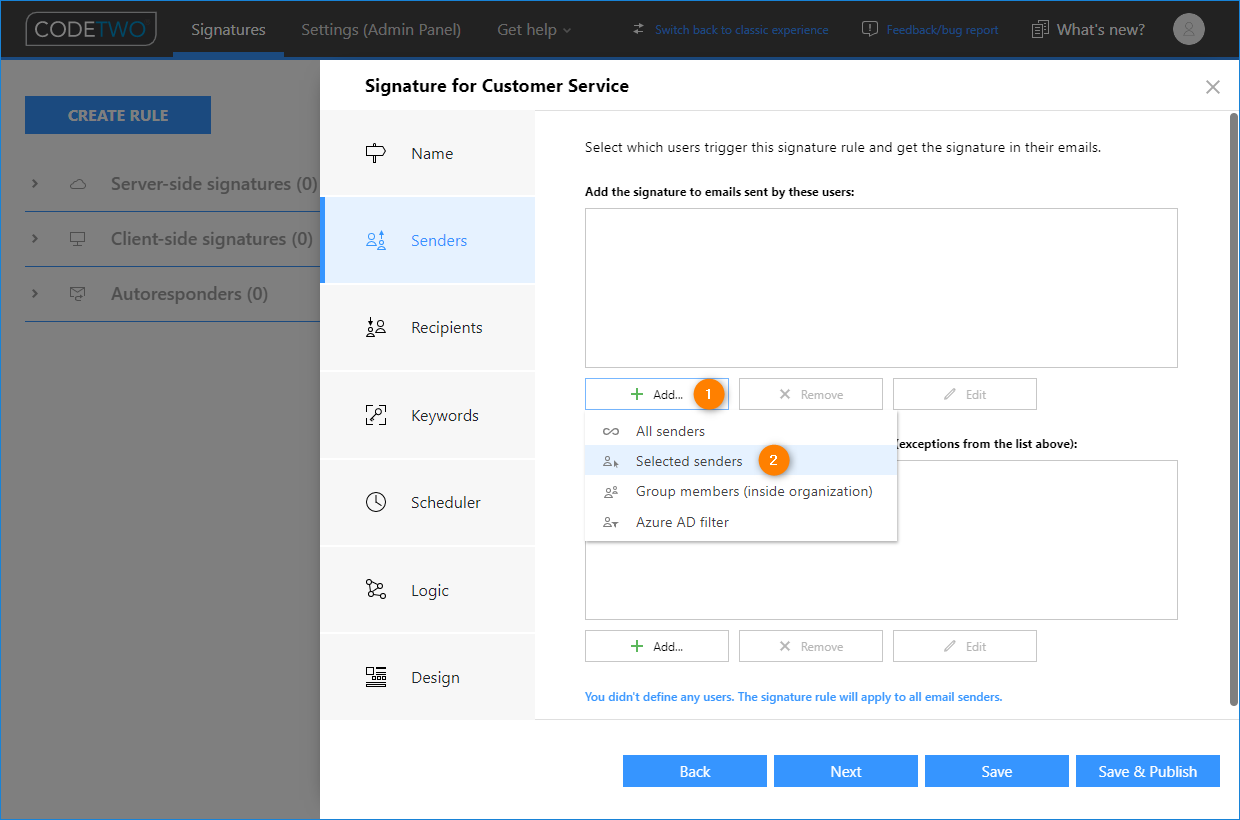
Task: Open the Signatures tab
Action: (228, 29)
